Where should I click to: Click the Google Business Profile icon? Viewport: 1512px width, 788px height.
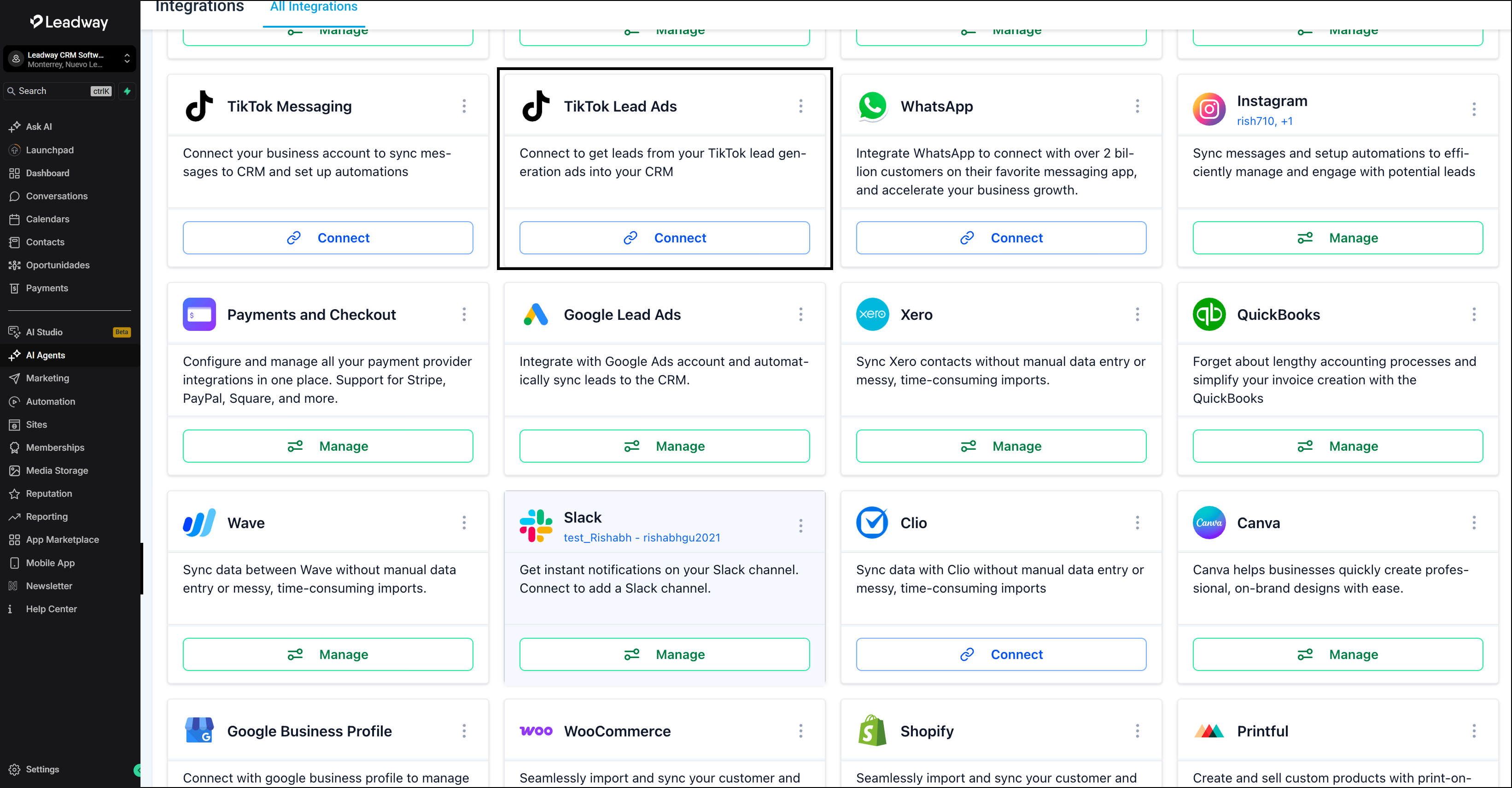click(x=199, y=731)
